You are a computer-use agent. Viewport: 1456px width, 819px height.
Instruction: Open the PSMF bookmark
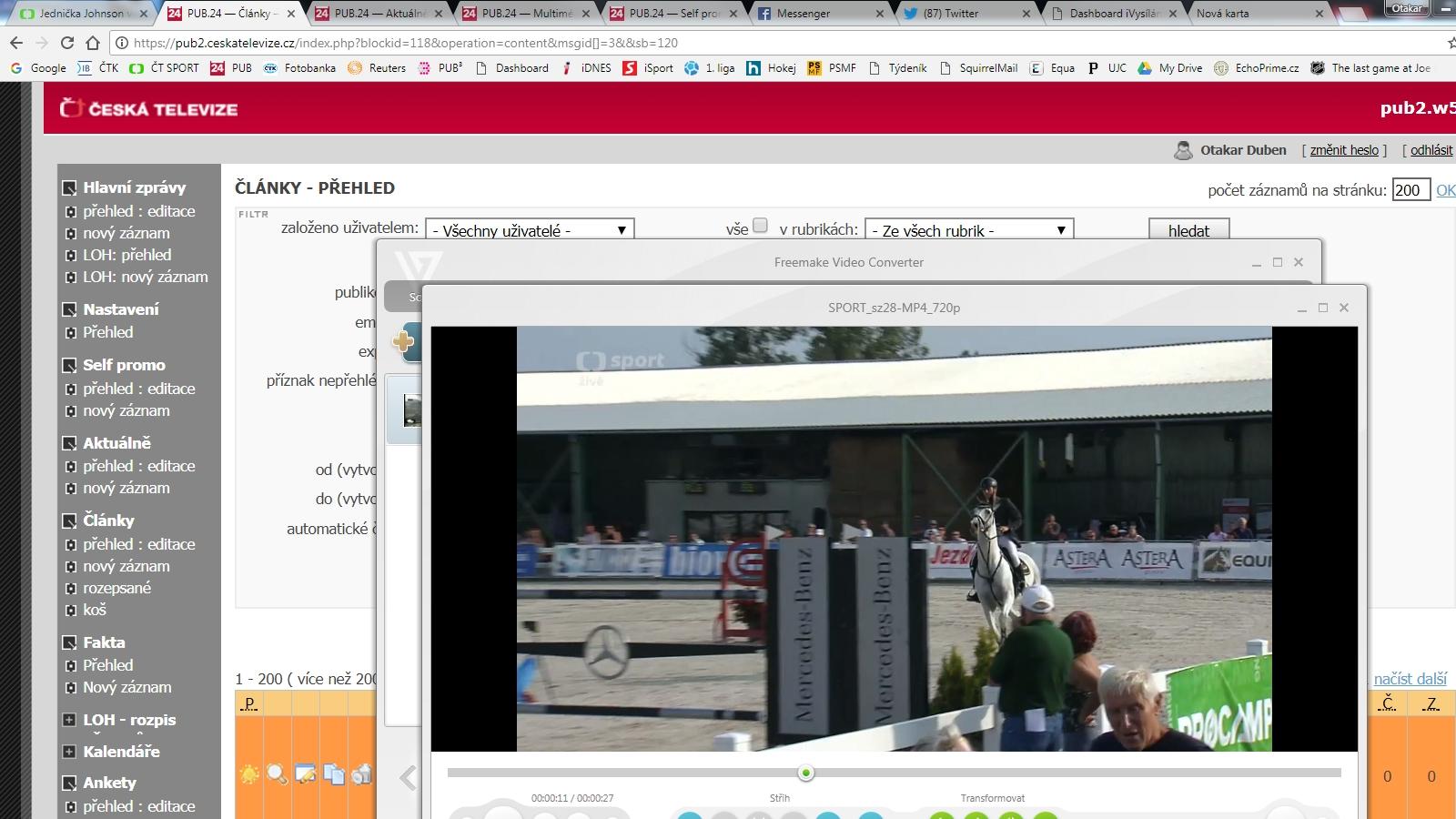coord(832,68)
